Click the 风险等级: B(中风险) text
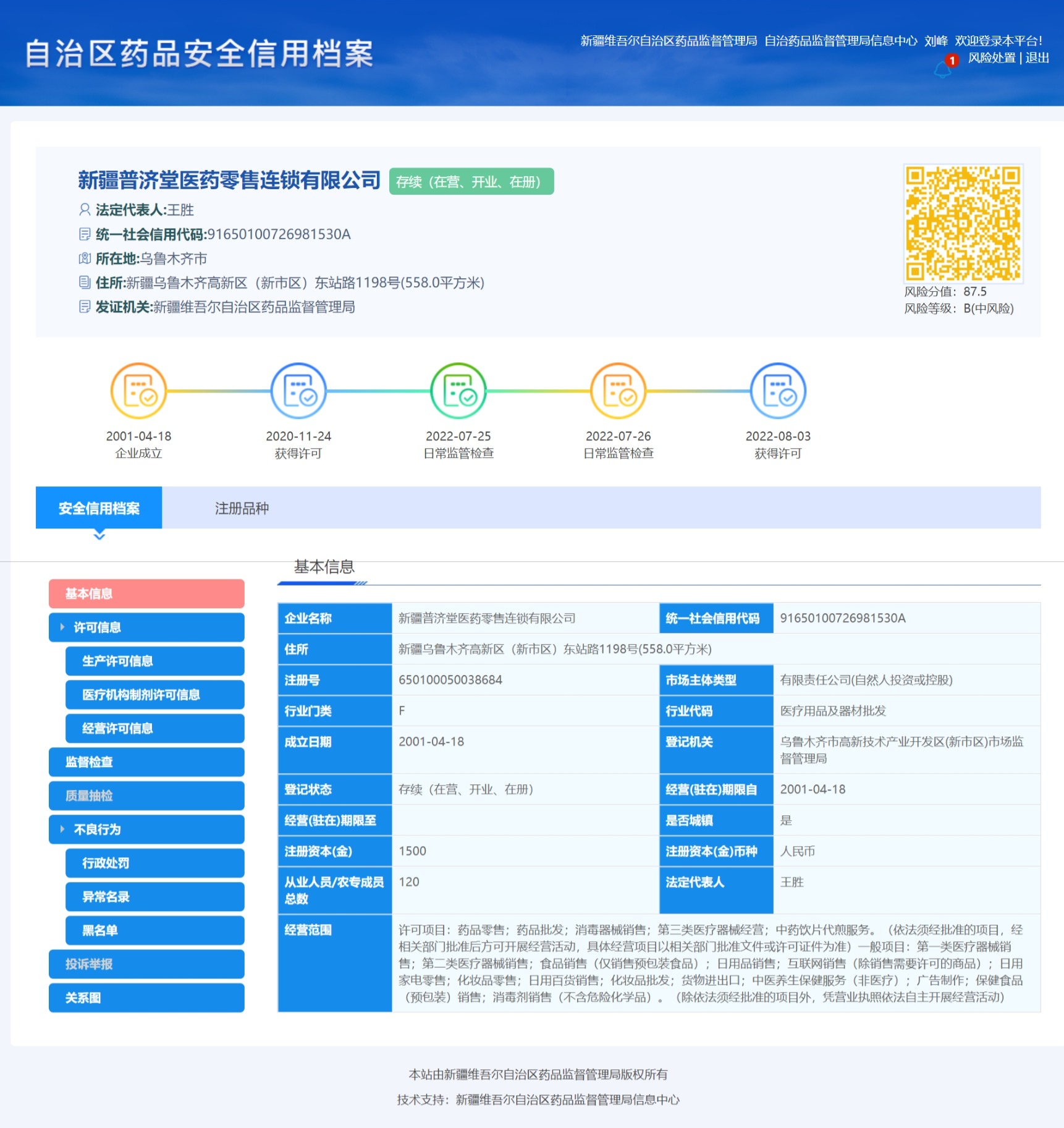Image resolution: width=1064 pixels, height=1128 pixels. coord(959,308)
